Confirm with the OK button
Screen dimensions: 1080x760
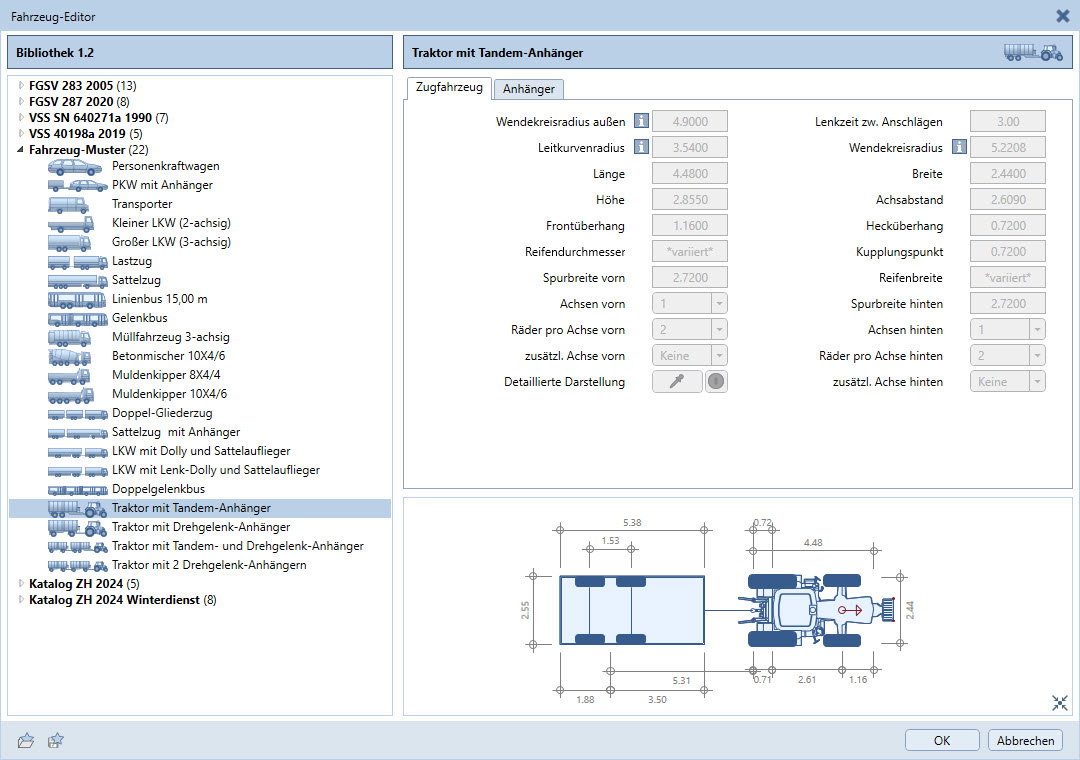941,740
